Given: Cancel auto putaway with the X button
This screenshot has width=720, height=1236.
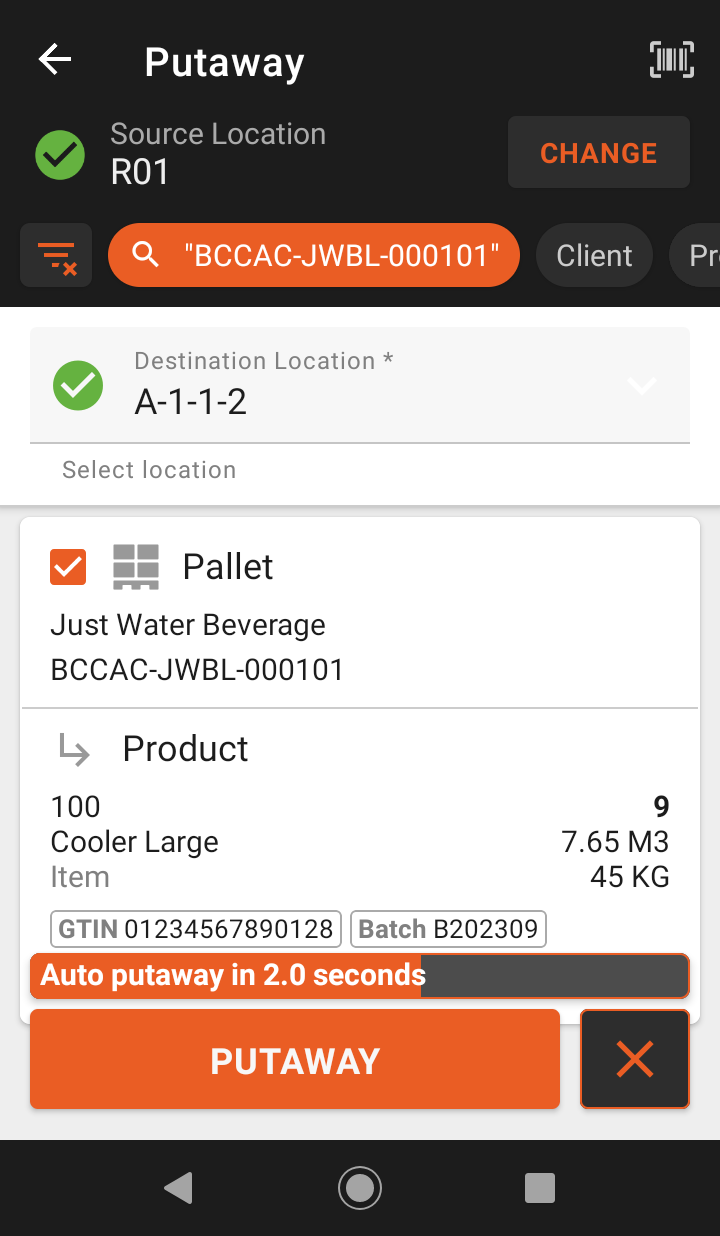Looking at the screenshot, I should click(635, 1059).
